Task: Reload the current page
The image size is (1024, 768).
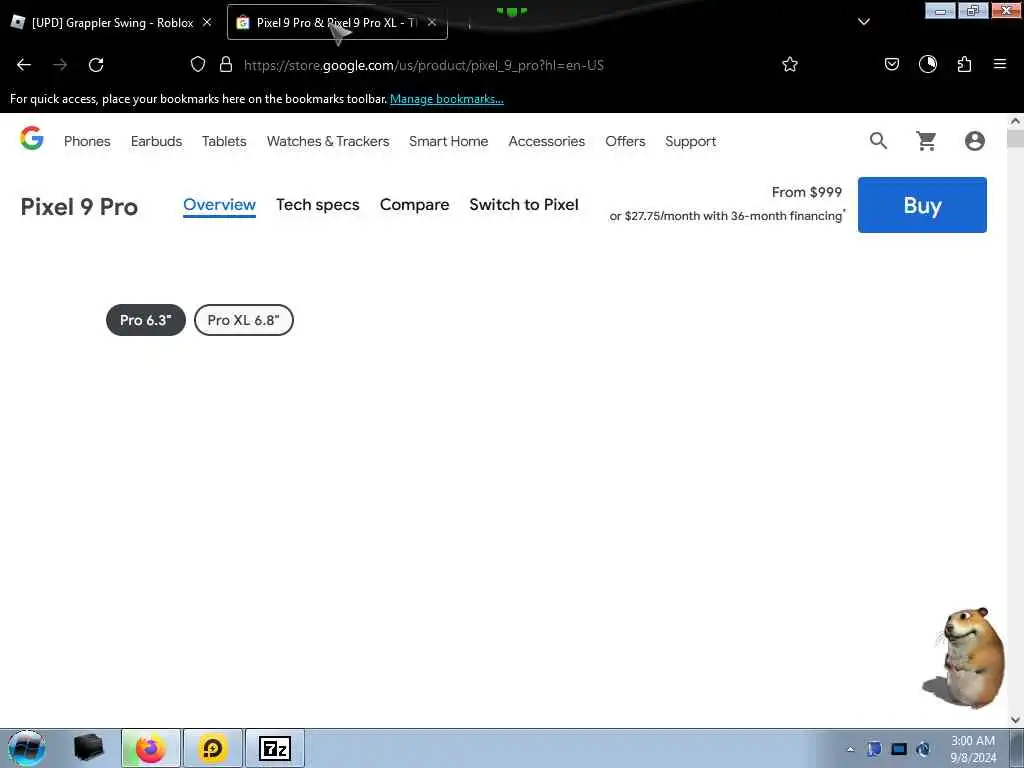Action: tap(96, 65)
